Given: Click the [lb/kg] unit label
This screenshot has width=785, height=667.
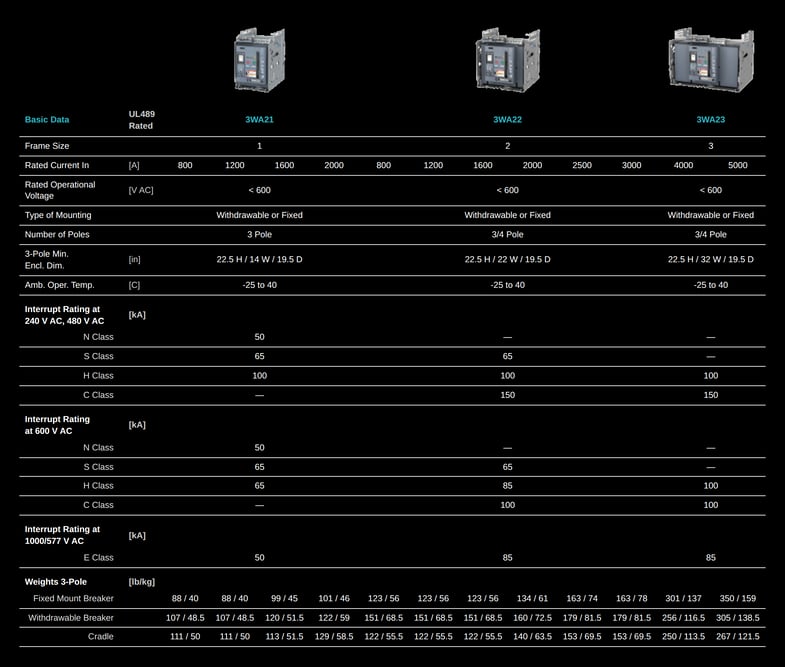Looking at the screenshot, I should click(142, 582).
